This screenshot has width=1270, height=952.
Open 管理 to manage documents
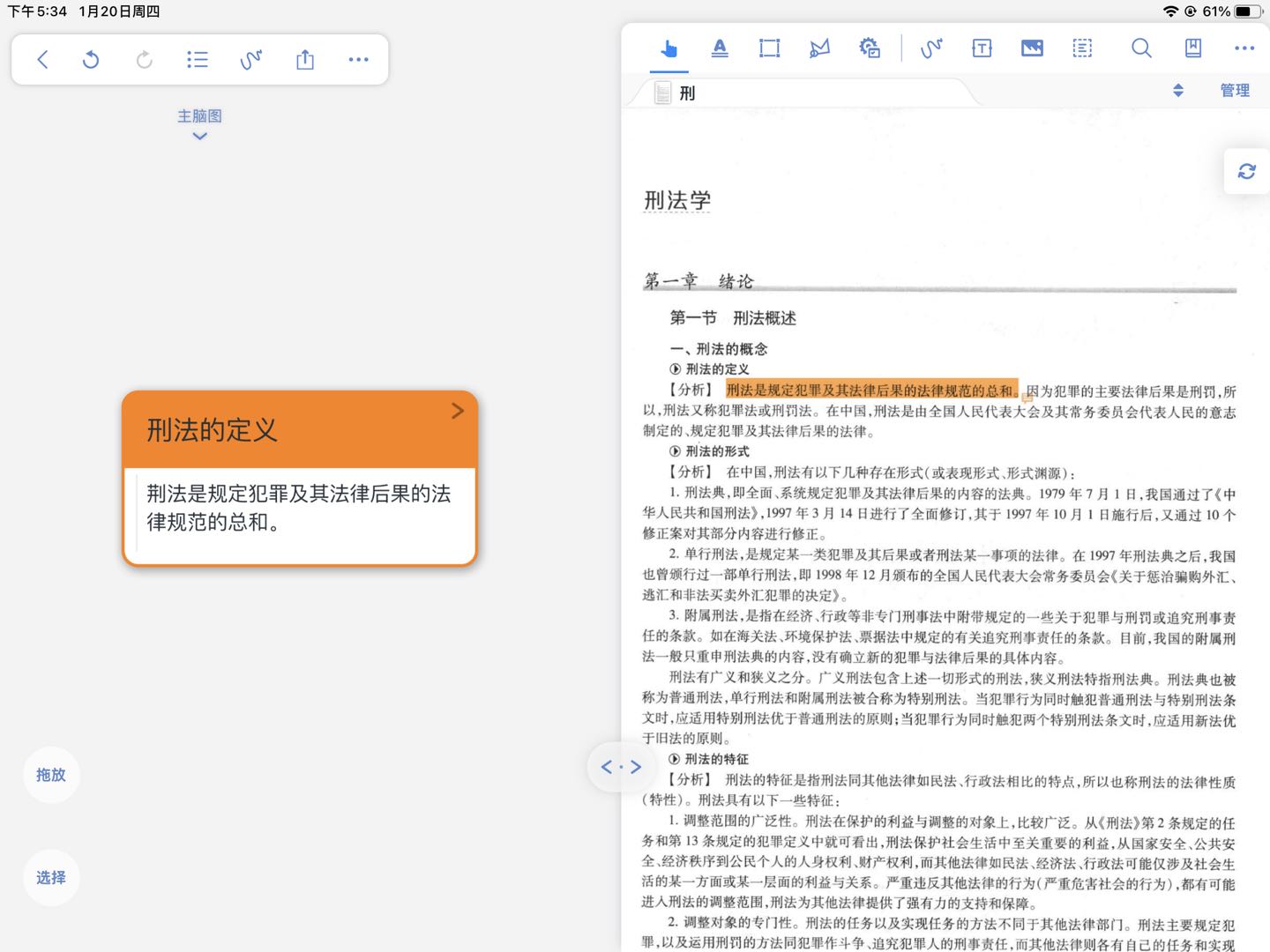[1235, 90]
